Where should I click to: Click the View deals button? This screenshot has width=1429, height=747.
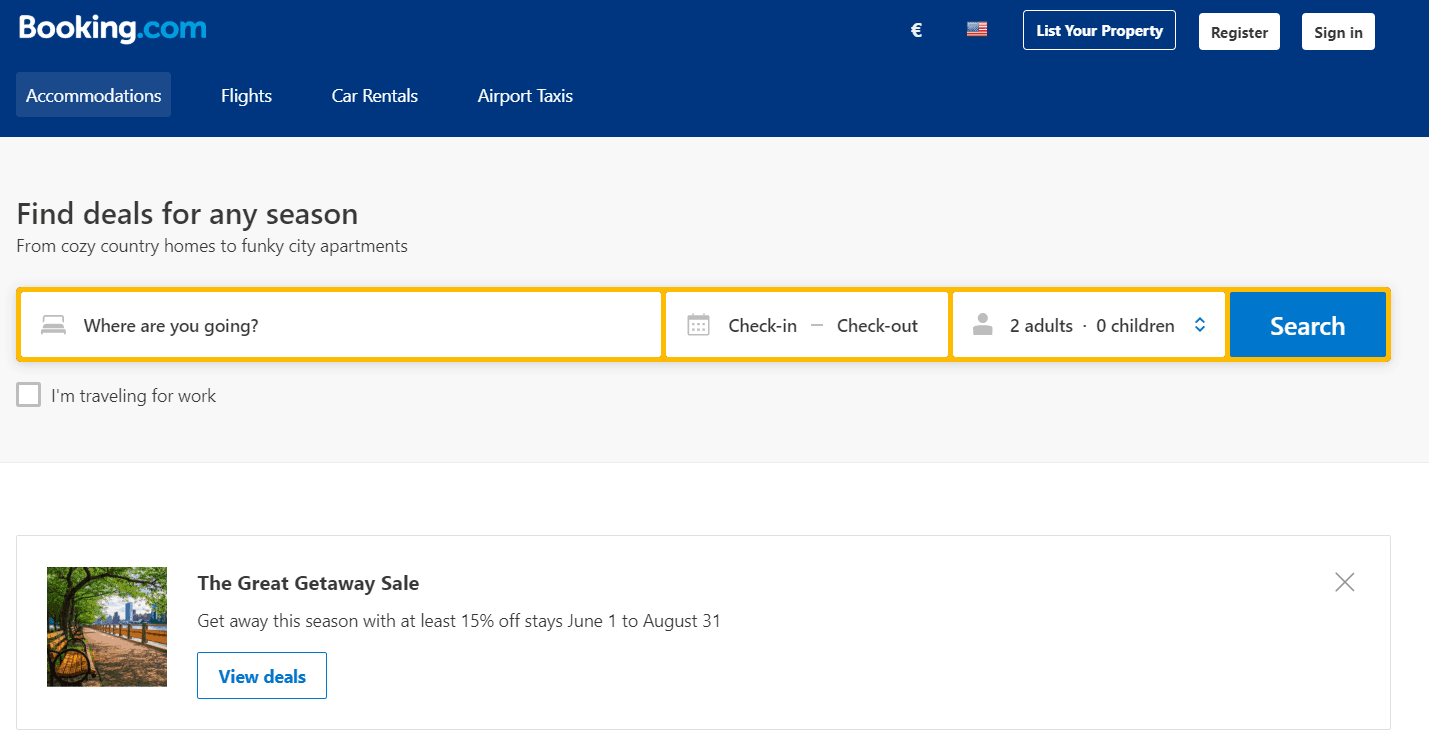tap(262, 676)
